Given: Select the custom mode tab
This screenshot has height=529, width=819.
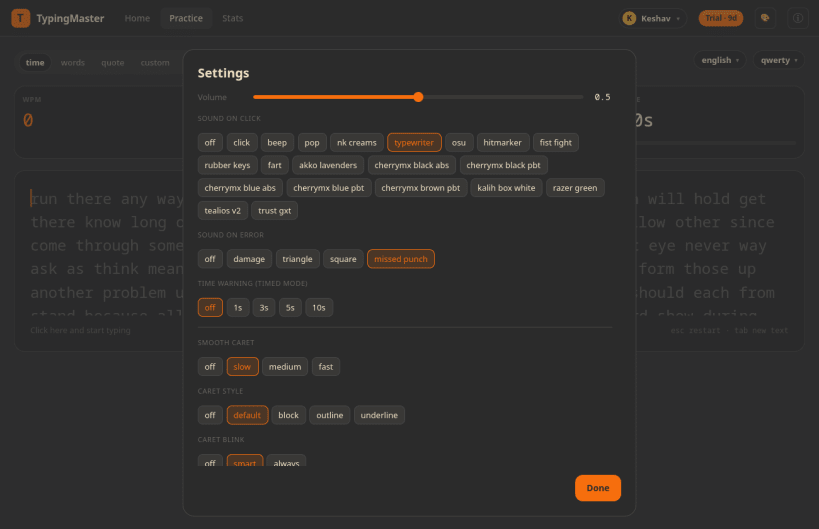Looking at the screenshot, I should pos(155,63).
